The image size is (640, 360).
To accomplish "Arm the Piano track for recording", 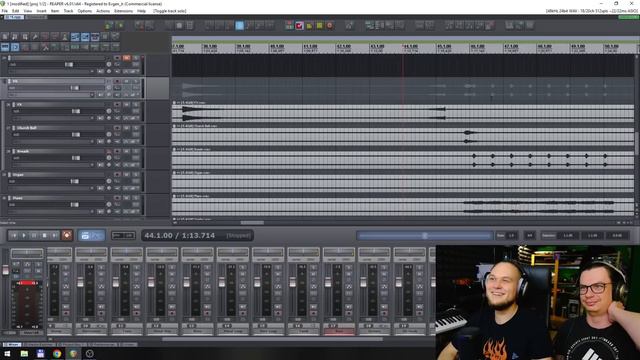I will [x=117, y=198].
